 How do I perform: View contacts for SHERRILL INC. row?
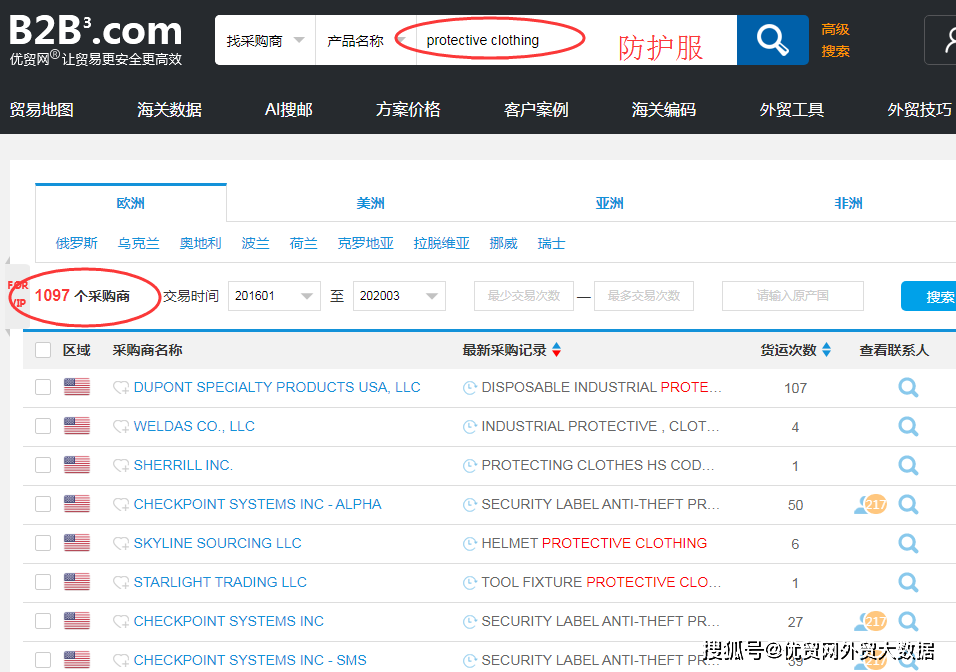coord(908,465)
